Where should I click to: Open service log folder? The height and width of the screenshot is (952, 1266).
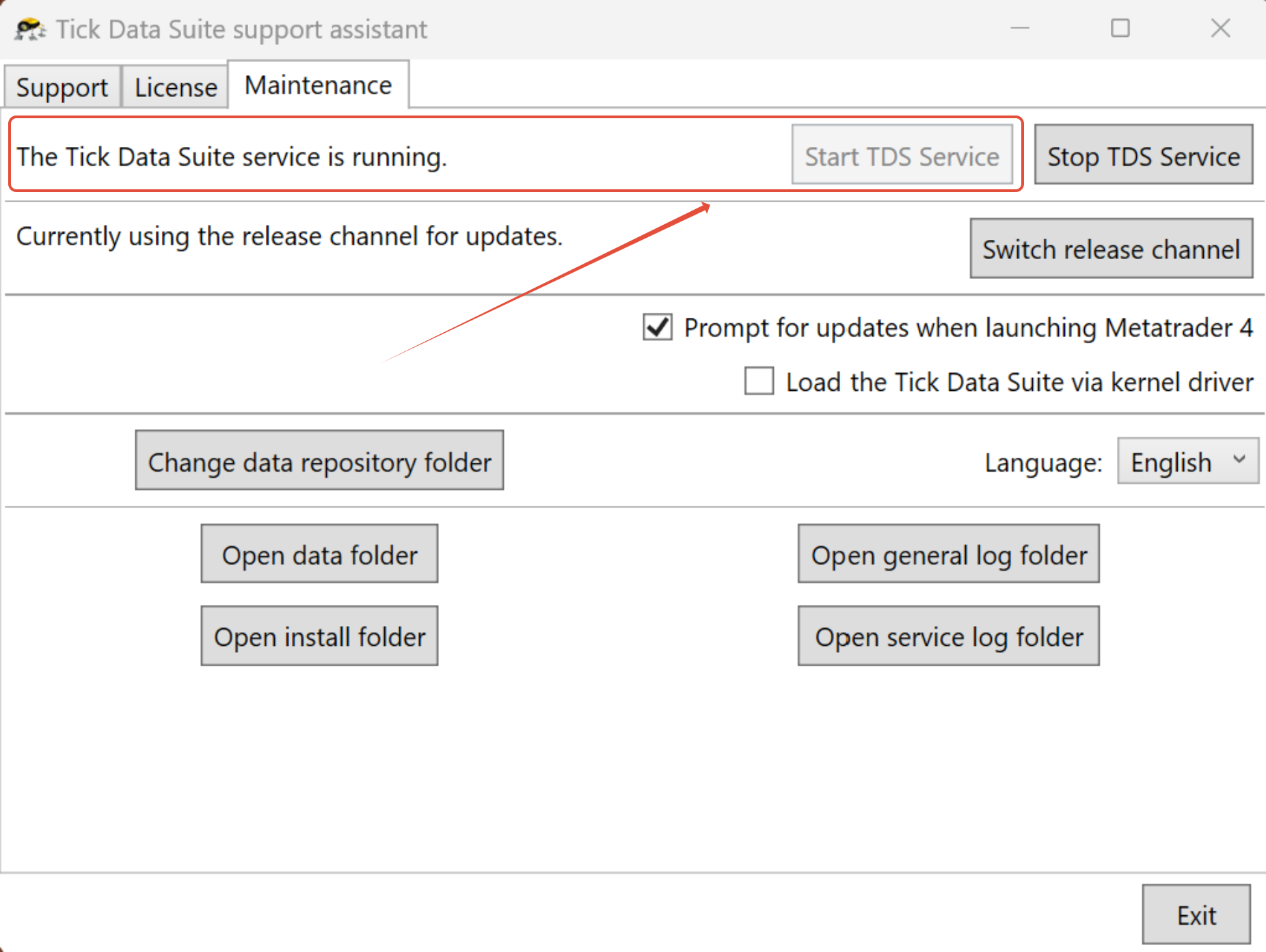[949, 636]
